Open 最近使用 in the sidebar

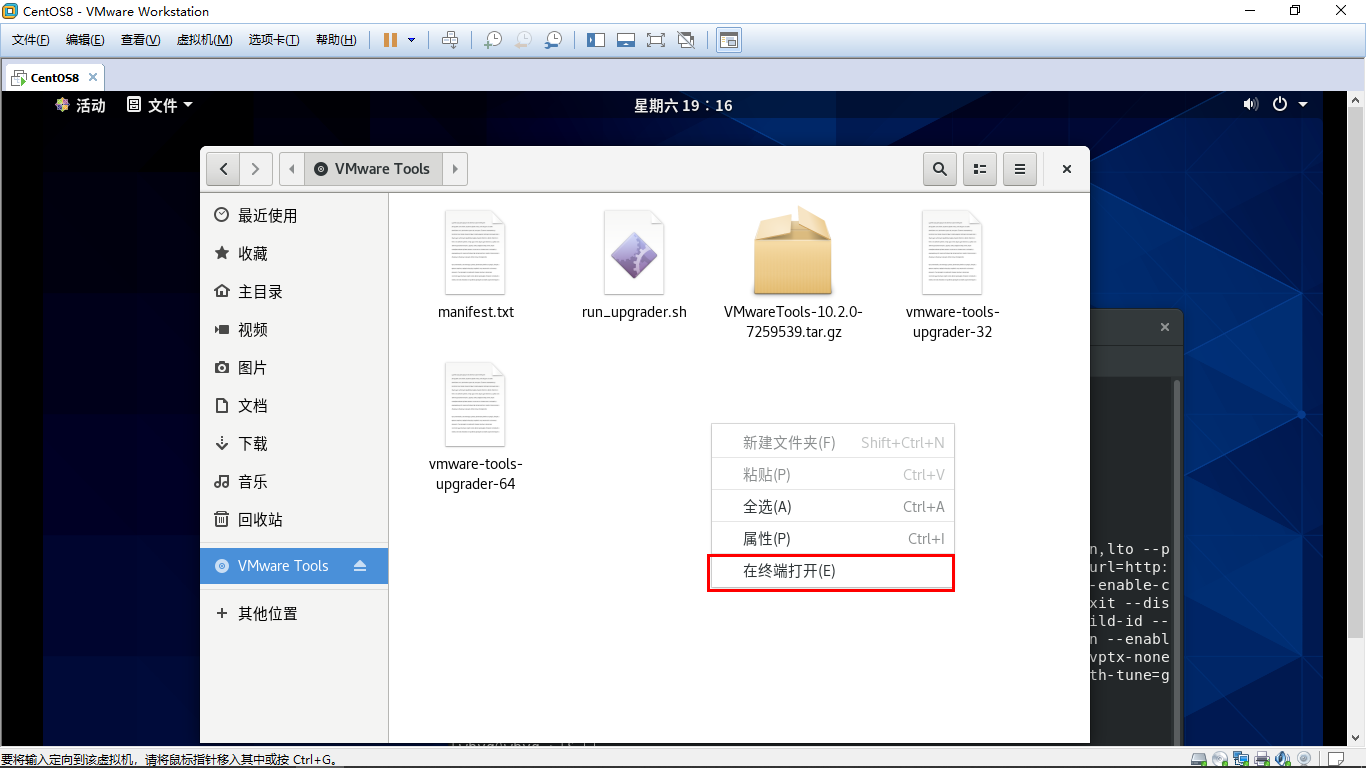(294, 215)
